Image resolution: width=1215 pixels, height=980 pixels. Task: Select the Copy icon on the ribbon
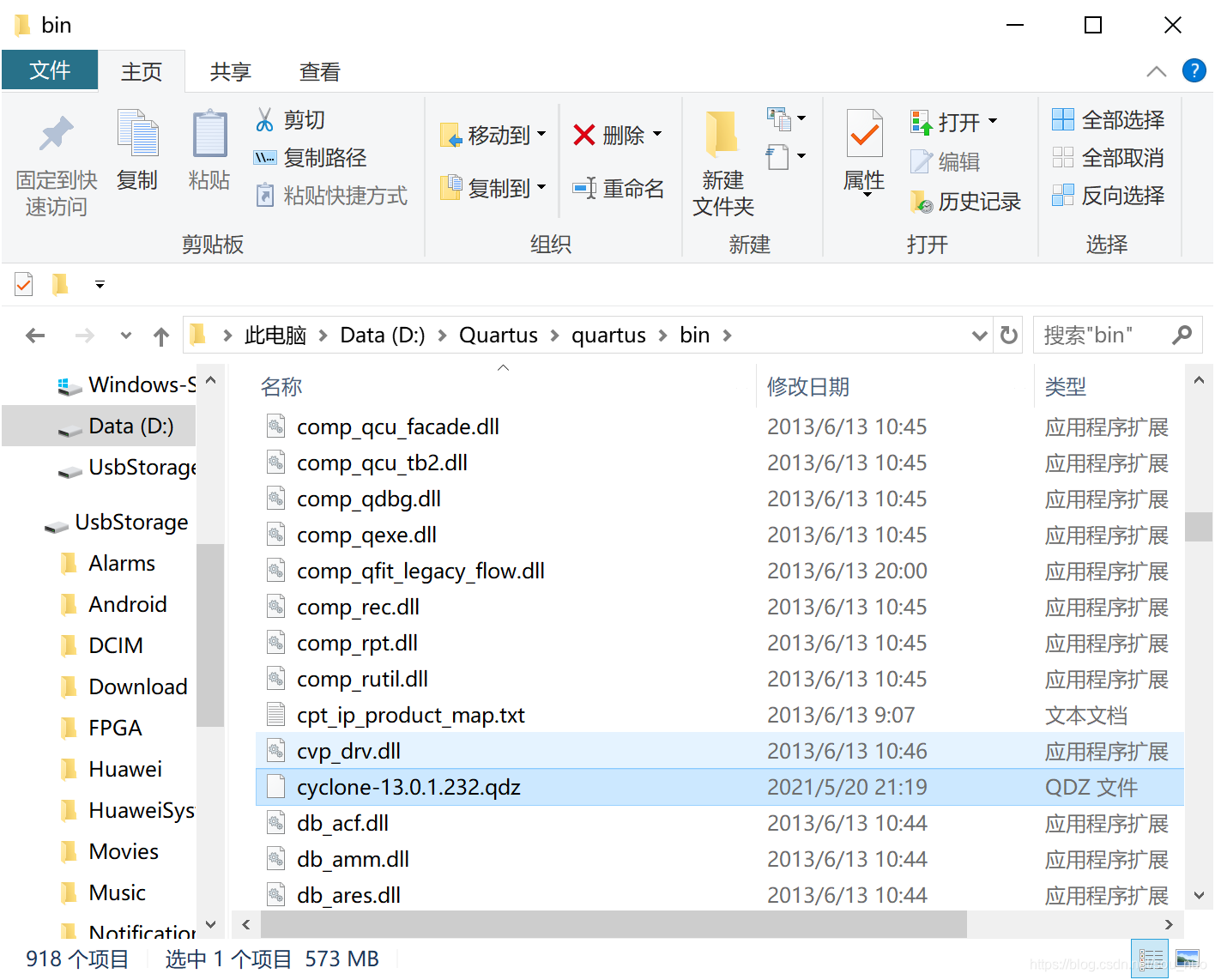coord(137,153)
